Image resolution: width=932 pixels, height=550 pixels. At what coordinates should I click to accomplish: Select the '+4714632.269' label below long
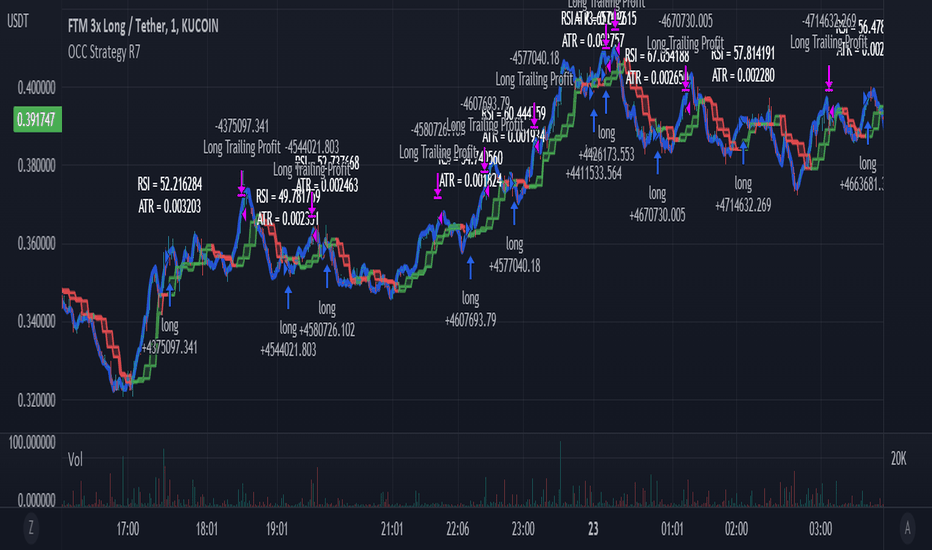743,206
